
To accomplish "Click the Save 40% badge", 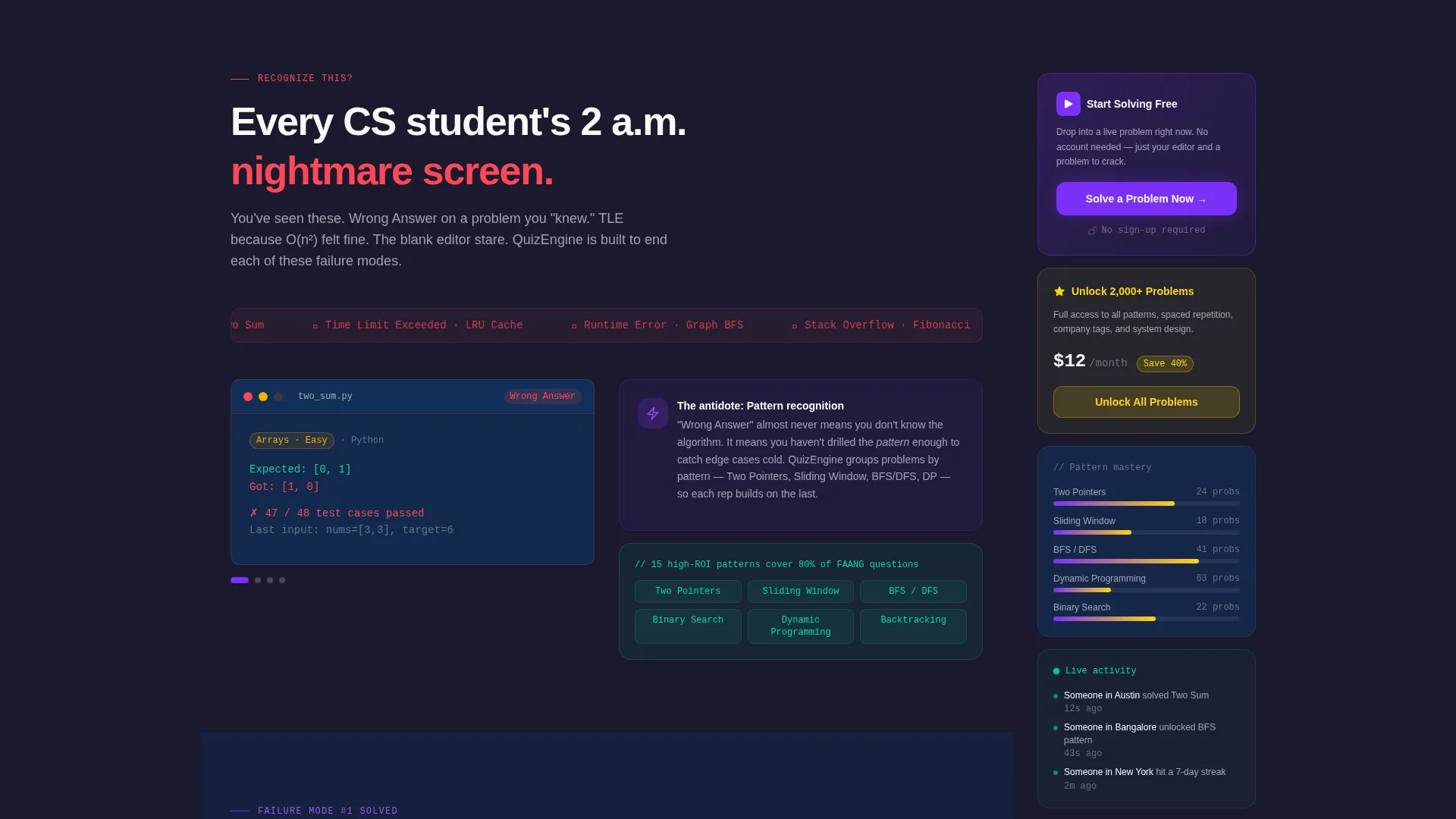I will pos(1165,364).
